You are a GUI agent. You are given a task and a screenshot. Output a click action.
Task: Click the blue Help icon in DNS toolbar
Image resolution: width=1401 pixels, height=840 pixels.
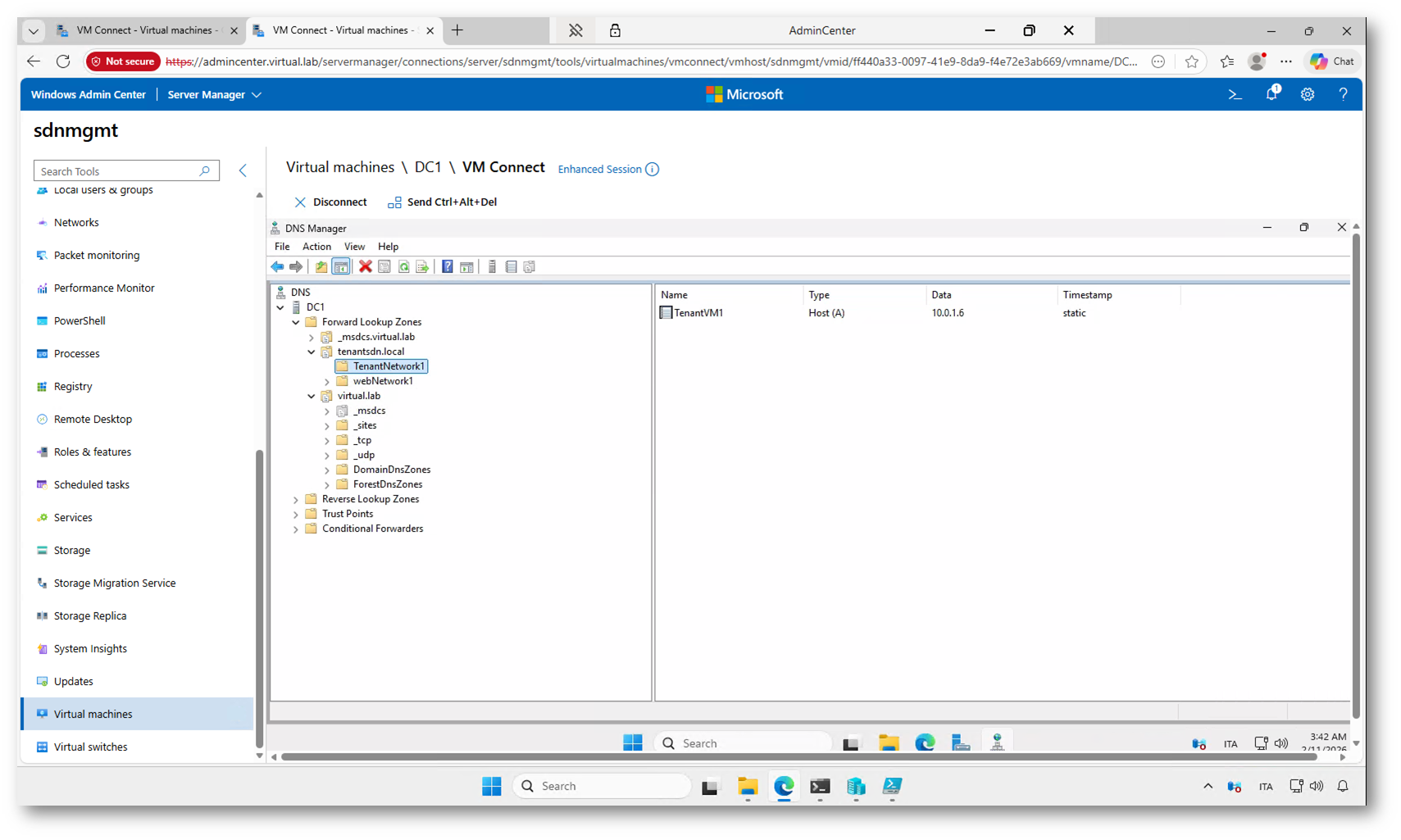pyautogui.click(x=448, y=267)
